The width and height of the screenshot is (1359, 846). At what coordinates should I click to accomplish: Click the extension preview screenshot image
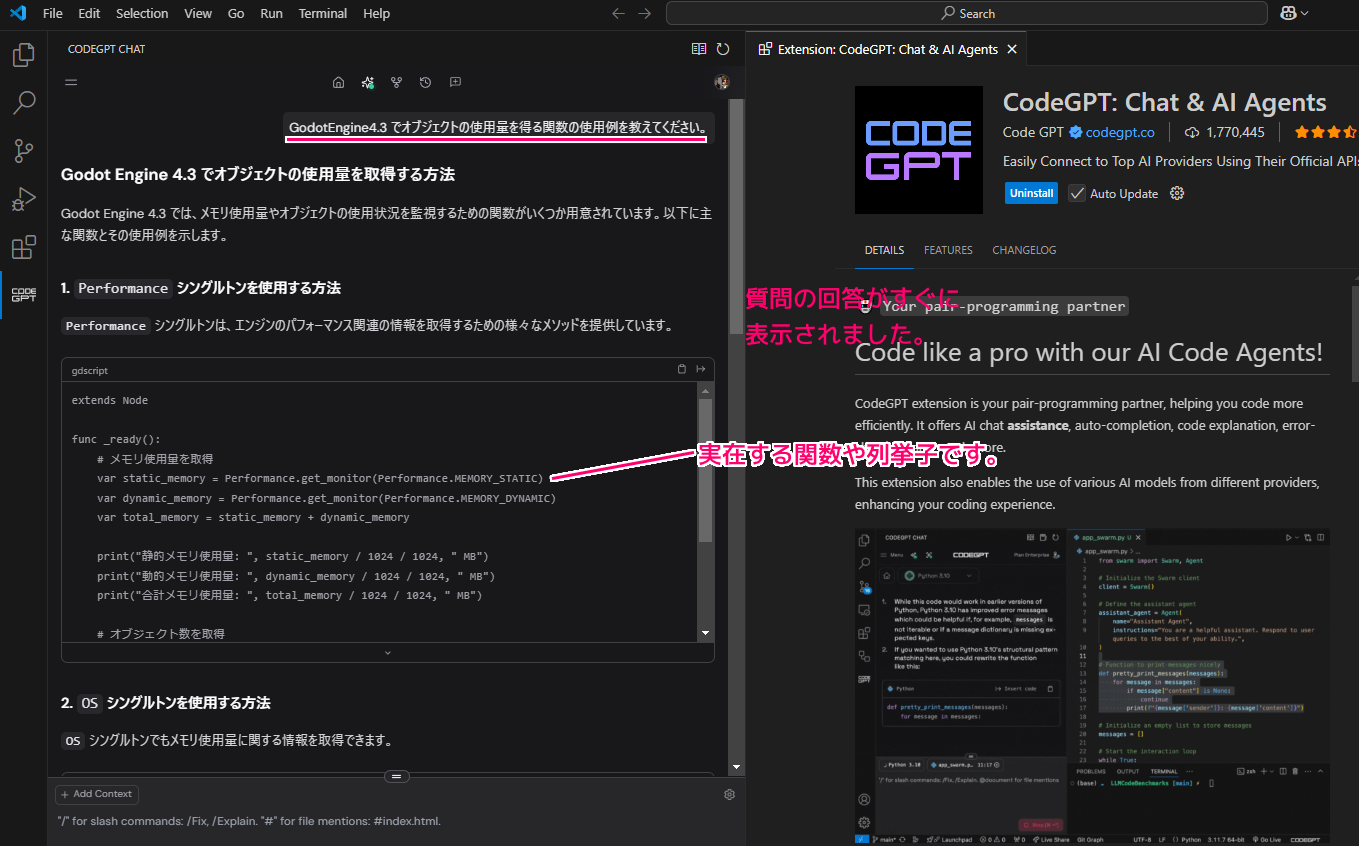(1092, 686)
